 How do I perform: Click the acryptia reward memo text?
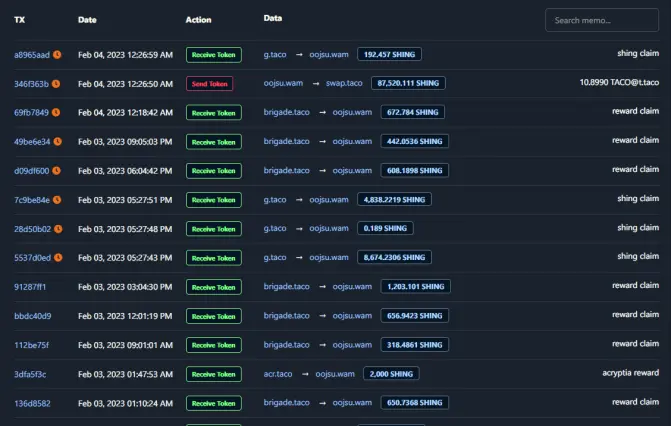tap(631, 372)
